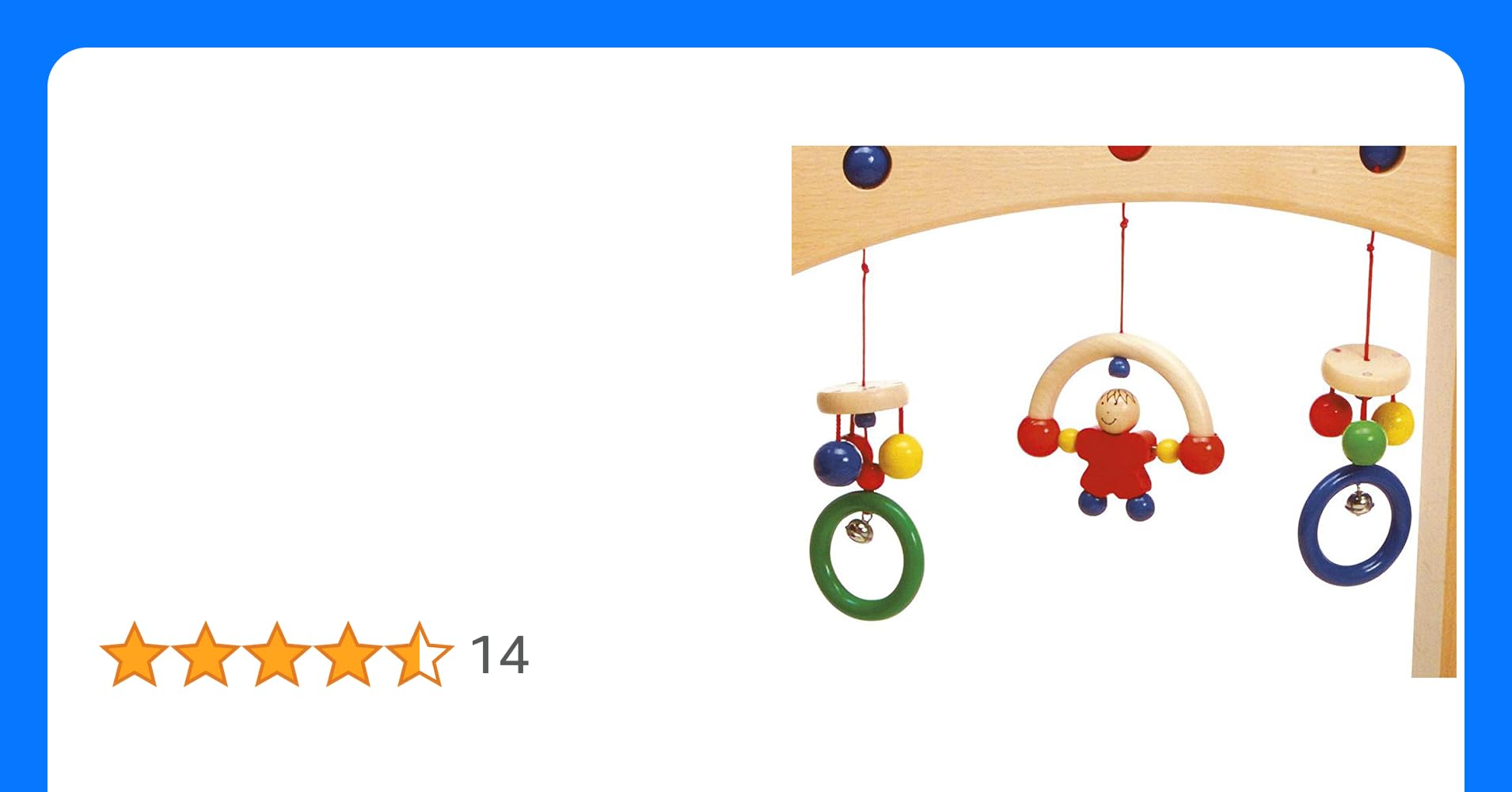Click the blue banner background at the top
1512x792 pixels.
click(756, 22)
